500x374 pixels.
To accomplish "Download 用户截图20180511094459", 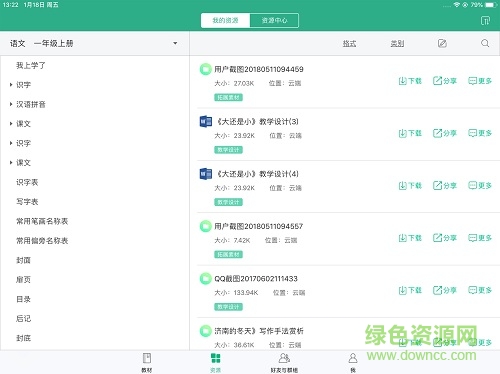I will pos(410,81).
